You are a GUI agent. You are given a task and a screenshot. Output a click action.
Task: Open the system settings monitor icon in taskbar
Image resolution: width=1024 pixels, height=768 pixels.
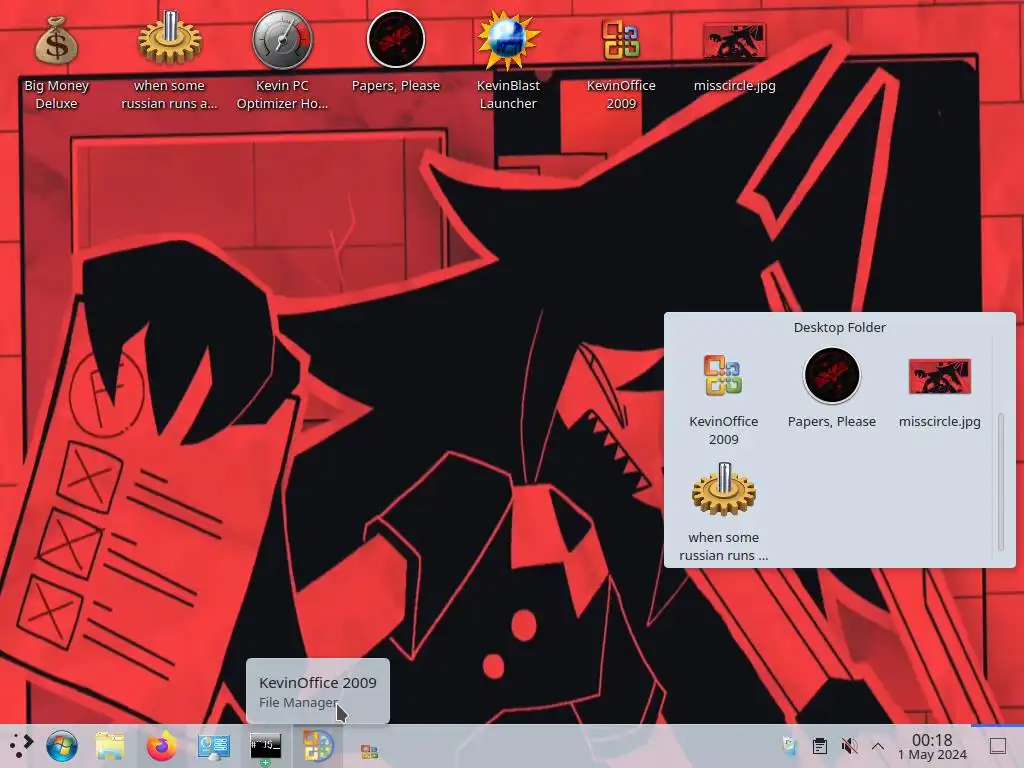coord(214,746)
